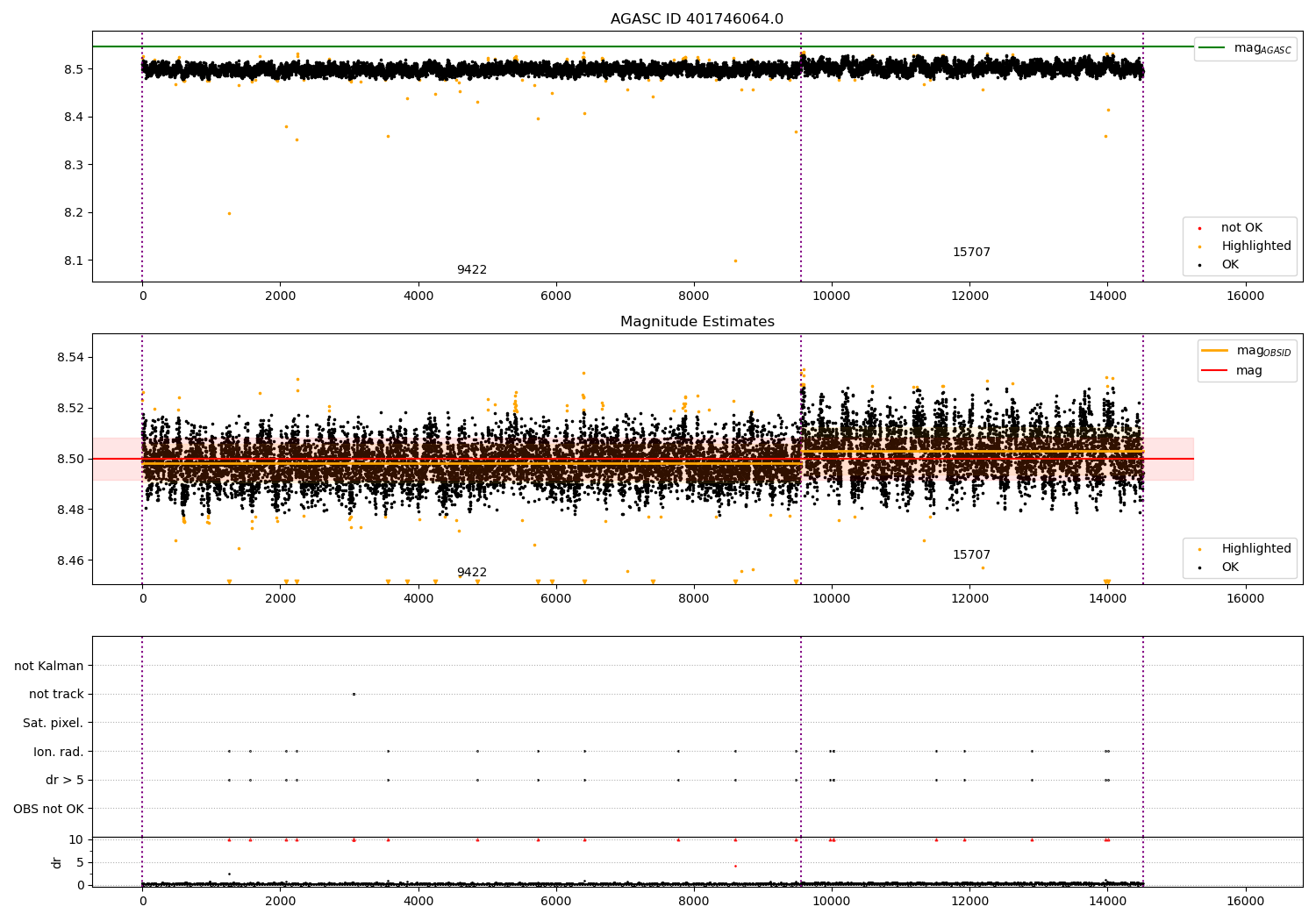The image size is (1316, 921).
Task: Select the orange mag OBSID legend line
Action: click(1214, 351)
